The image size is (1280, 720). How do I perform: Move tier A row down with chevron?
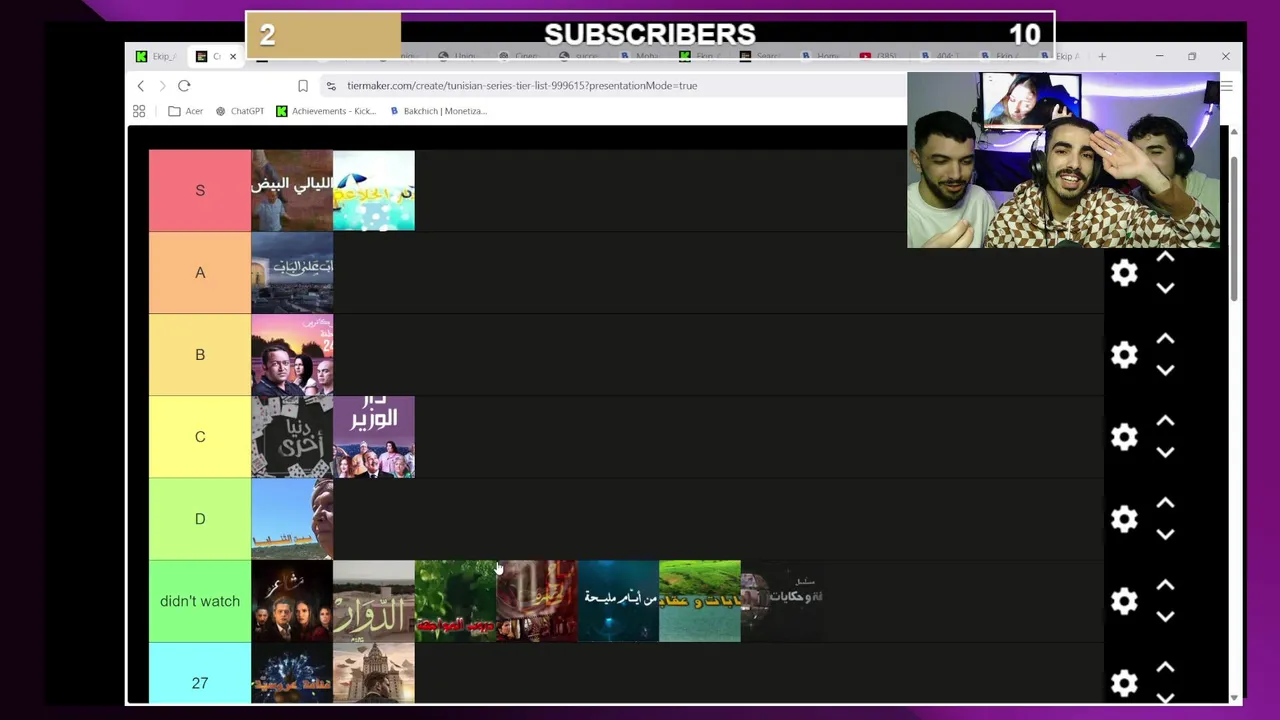point(1165,288)
